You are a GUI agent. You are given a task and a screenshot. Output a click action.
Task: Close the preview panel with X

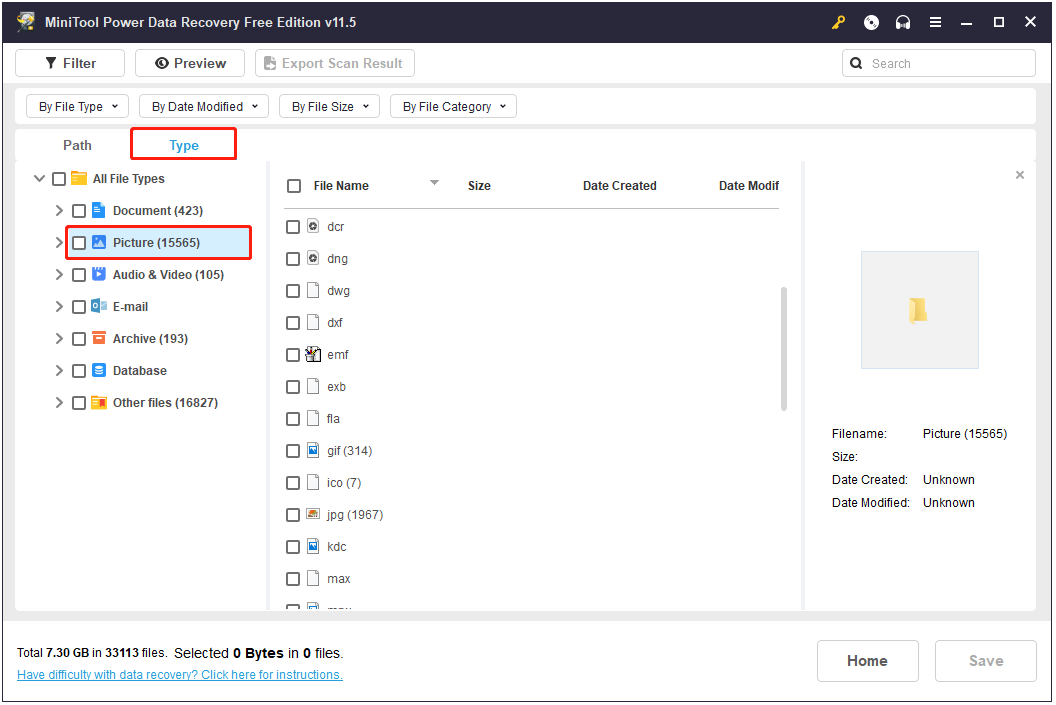pyautogui.click(x=1020, y=175)
